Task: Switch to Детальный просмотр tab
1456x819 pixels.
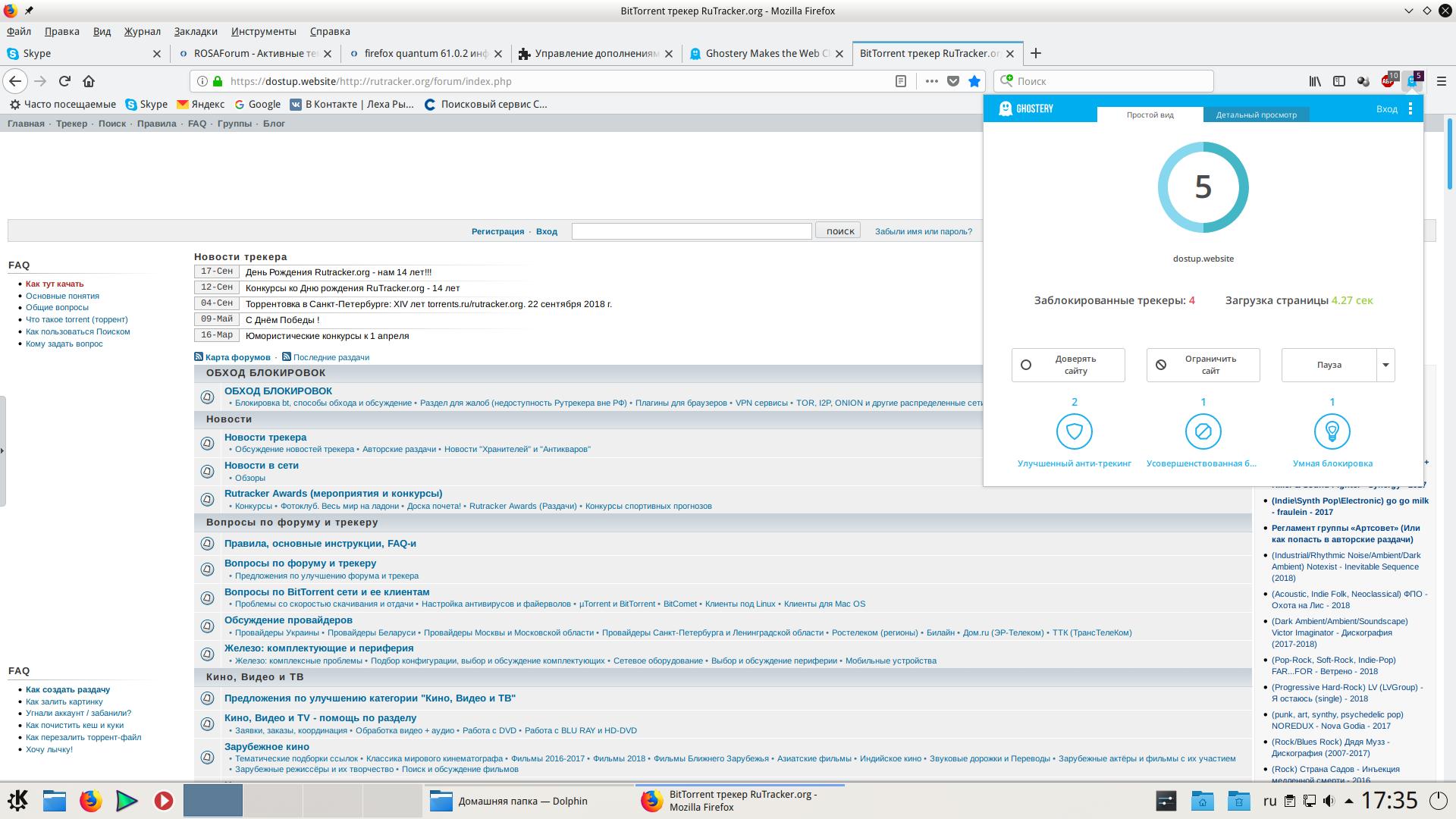Action: coord(1256,115)
